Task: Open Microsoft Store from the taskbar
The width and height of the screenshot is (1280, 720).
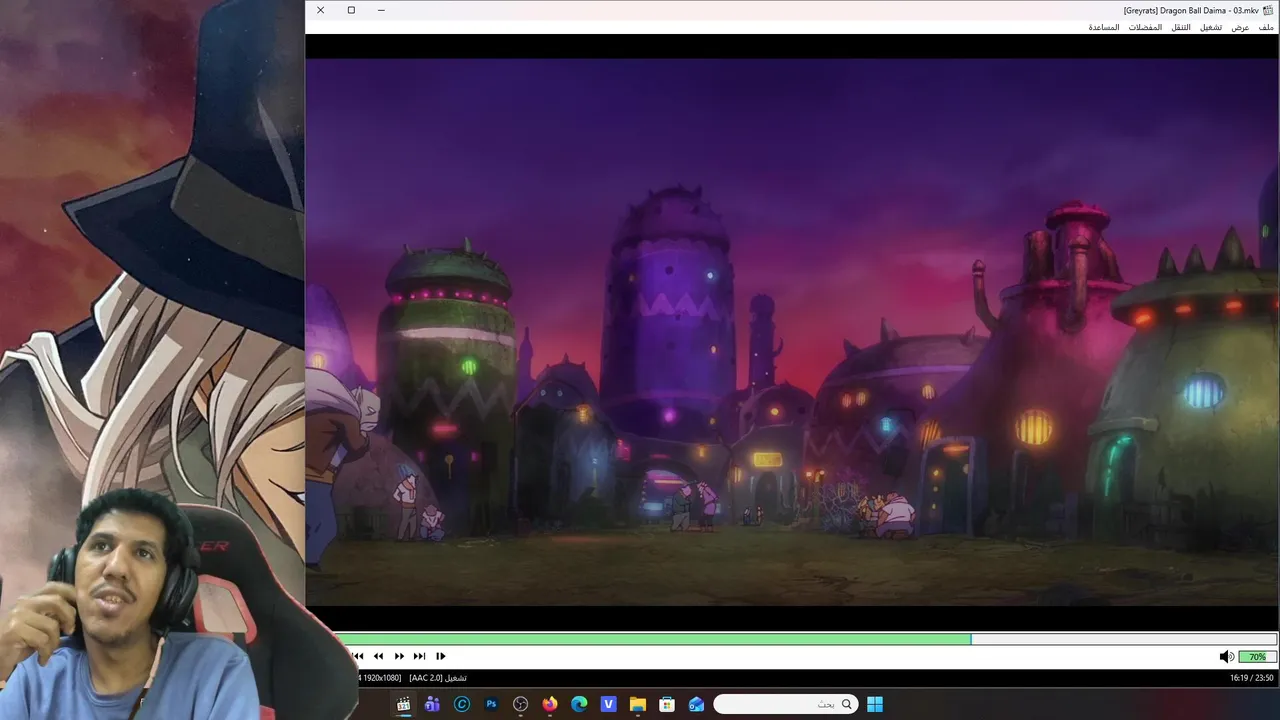Action: (667, 704)
